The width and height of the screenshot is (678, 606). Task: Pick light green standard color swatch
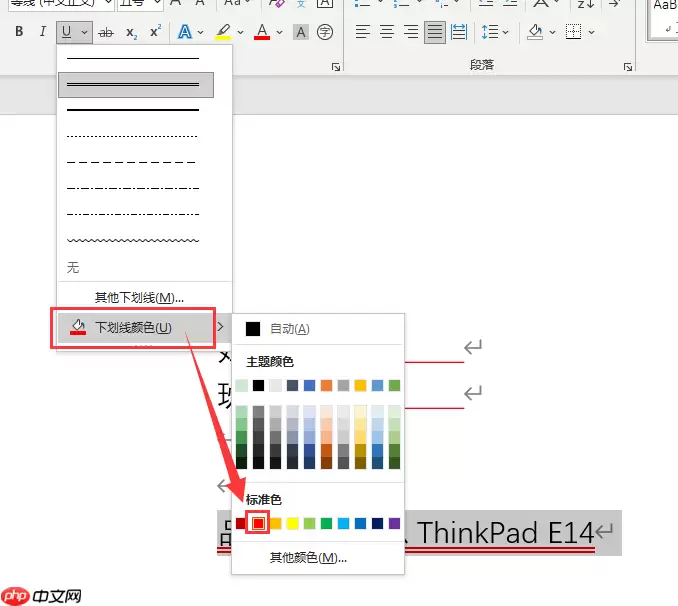[309, 523]
